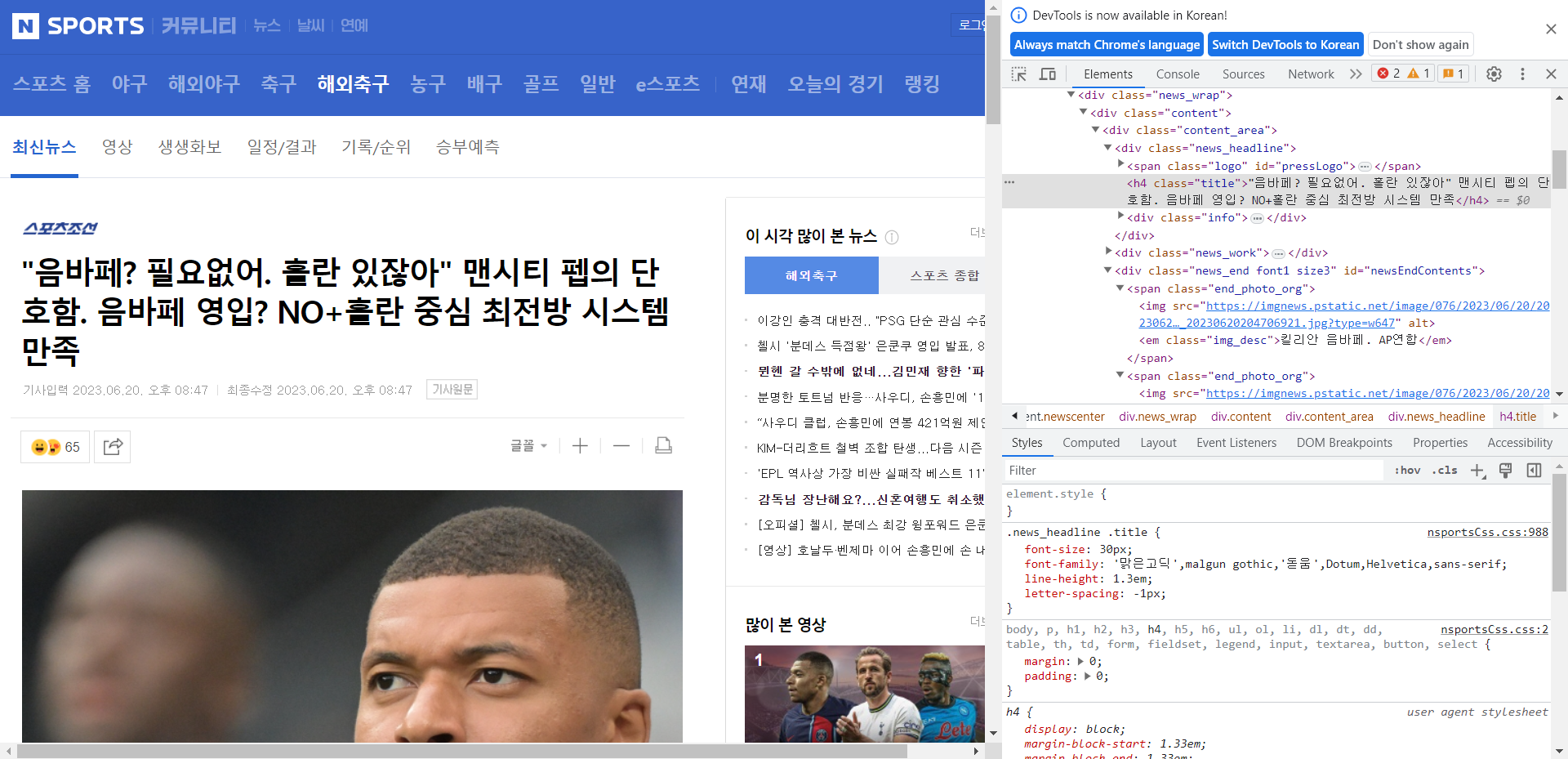Click Don't show again button

point(1420,45)
